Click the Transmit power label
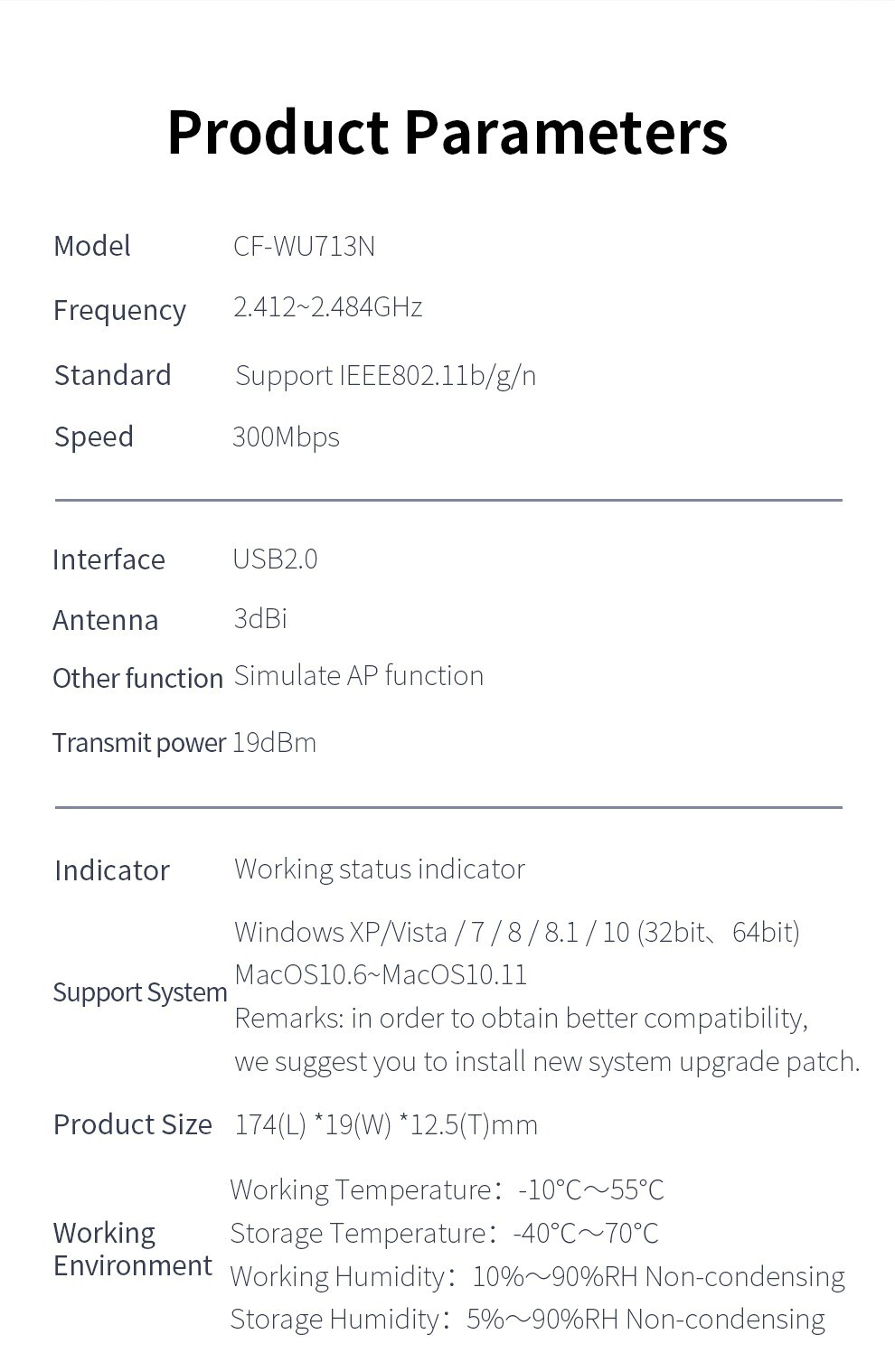This screenshot has height=1372, width=895. point(139,743)
